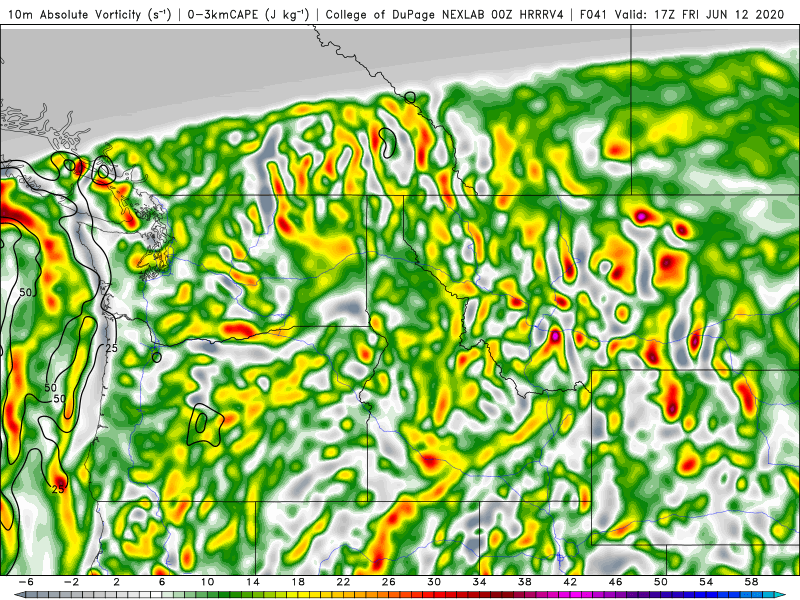The width and height of the screenshot is (800, 600).
Task: Click the '00Z HRRRV4' model run text
Action: click(526, 14)
